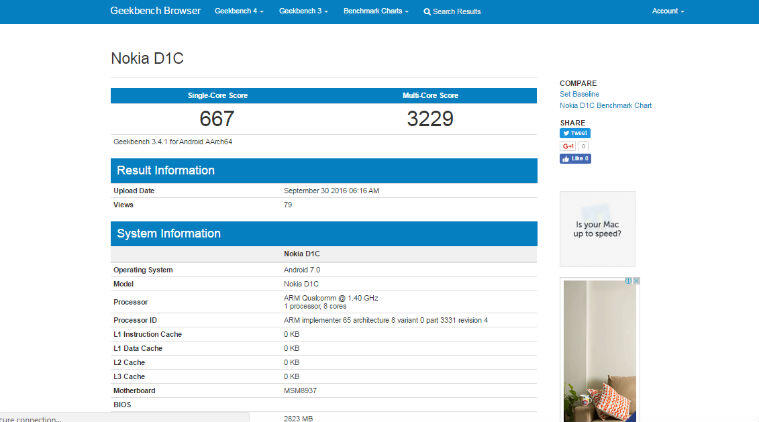759x422 pixels.
Task: Expand the Account menu
Action: [x=667, y=11]
